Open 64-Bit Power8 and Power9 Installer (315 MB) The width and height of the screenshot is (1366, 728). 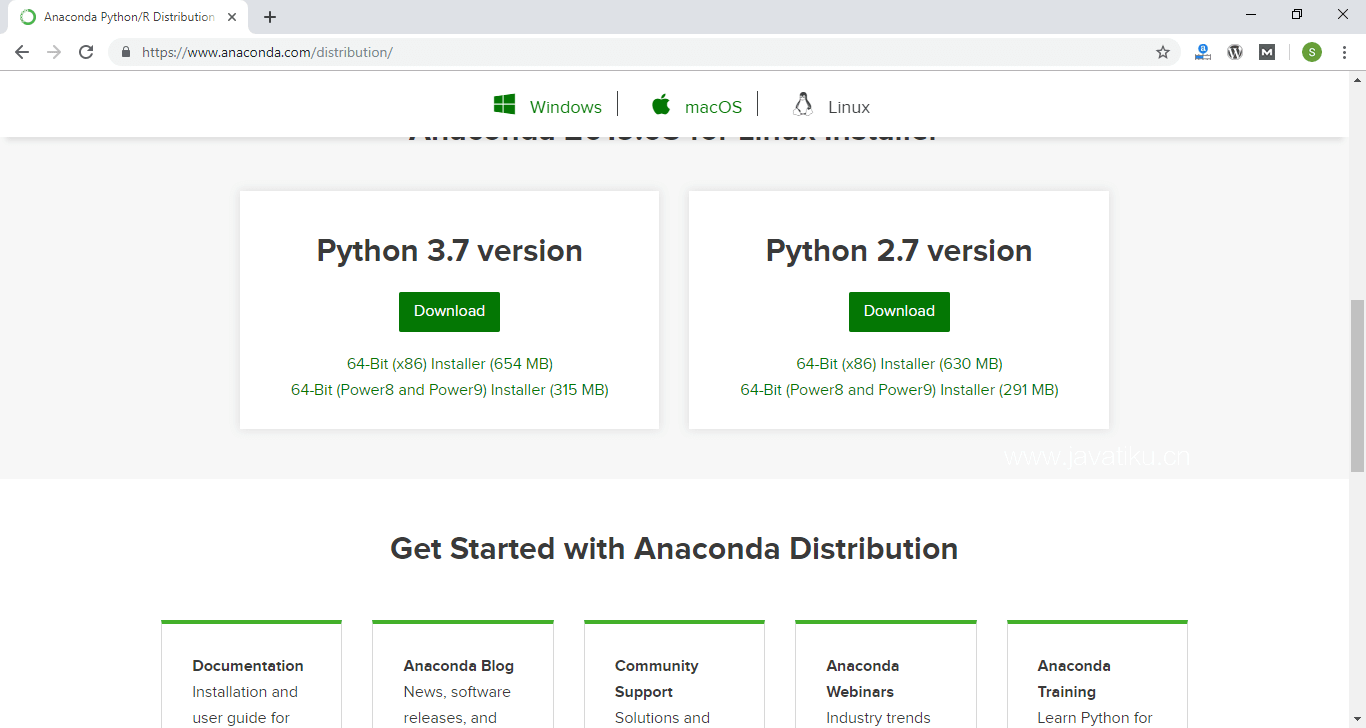click(450, 390)
